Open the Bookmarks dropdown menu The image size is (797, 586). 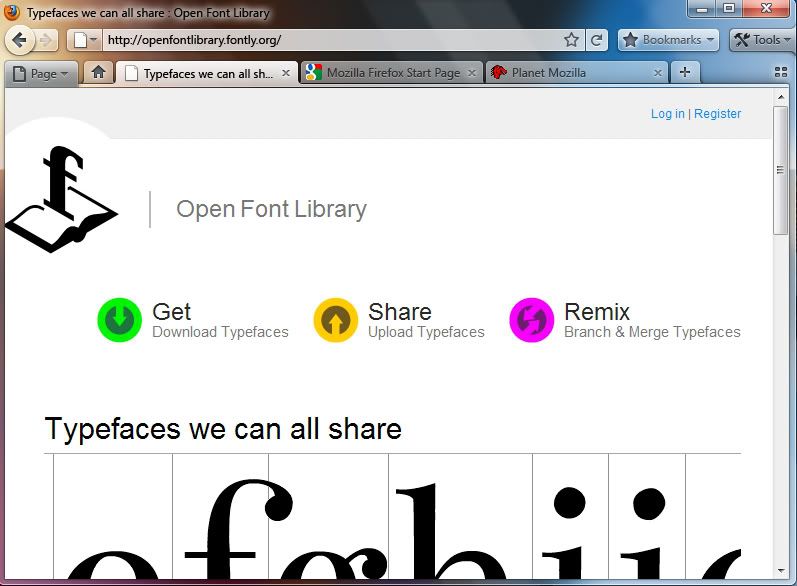pos(668,40)
